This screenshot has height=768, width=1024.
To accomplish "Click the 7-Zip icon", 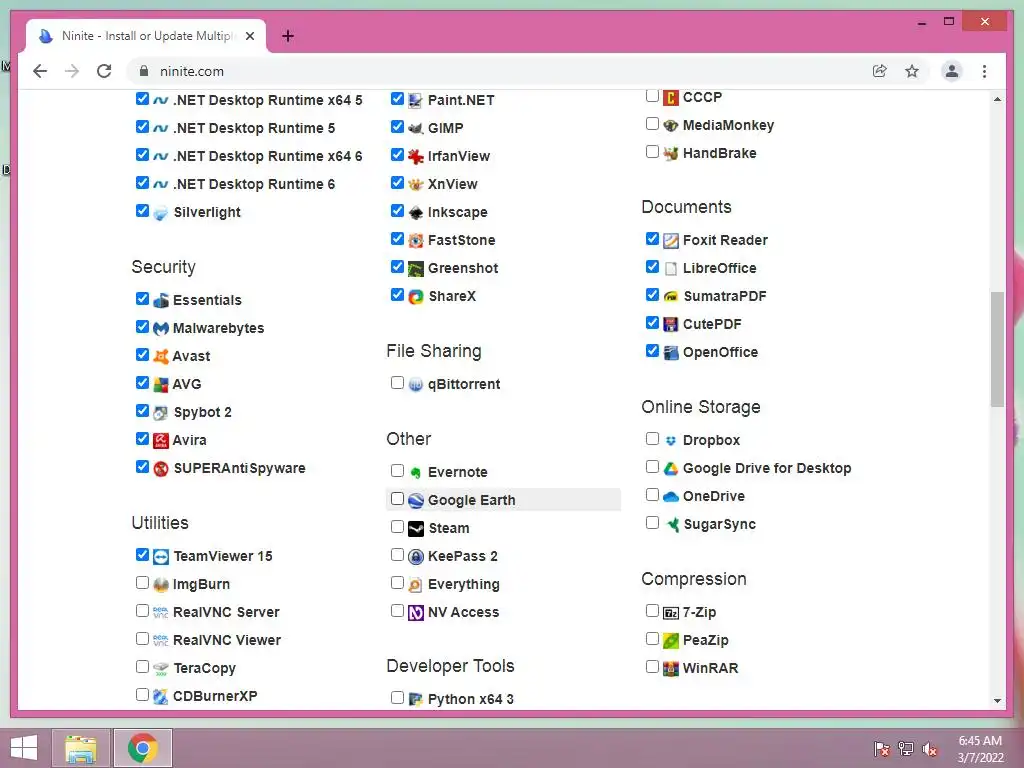I will click(x=671, y=613).
